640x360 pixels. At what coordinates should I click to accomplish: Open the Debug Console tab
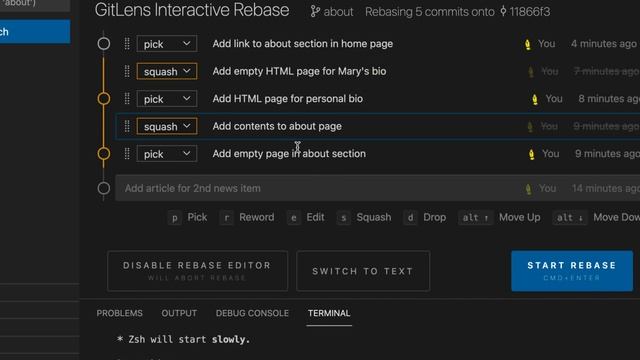(252, 313)
